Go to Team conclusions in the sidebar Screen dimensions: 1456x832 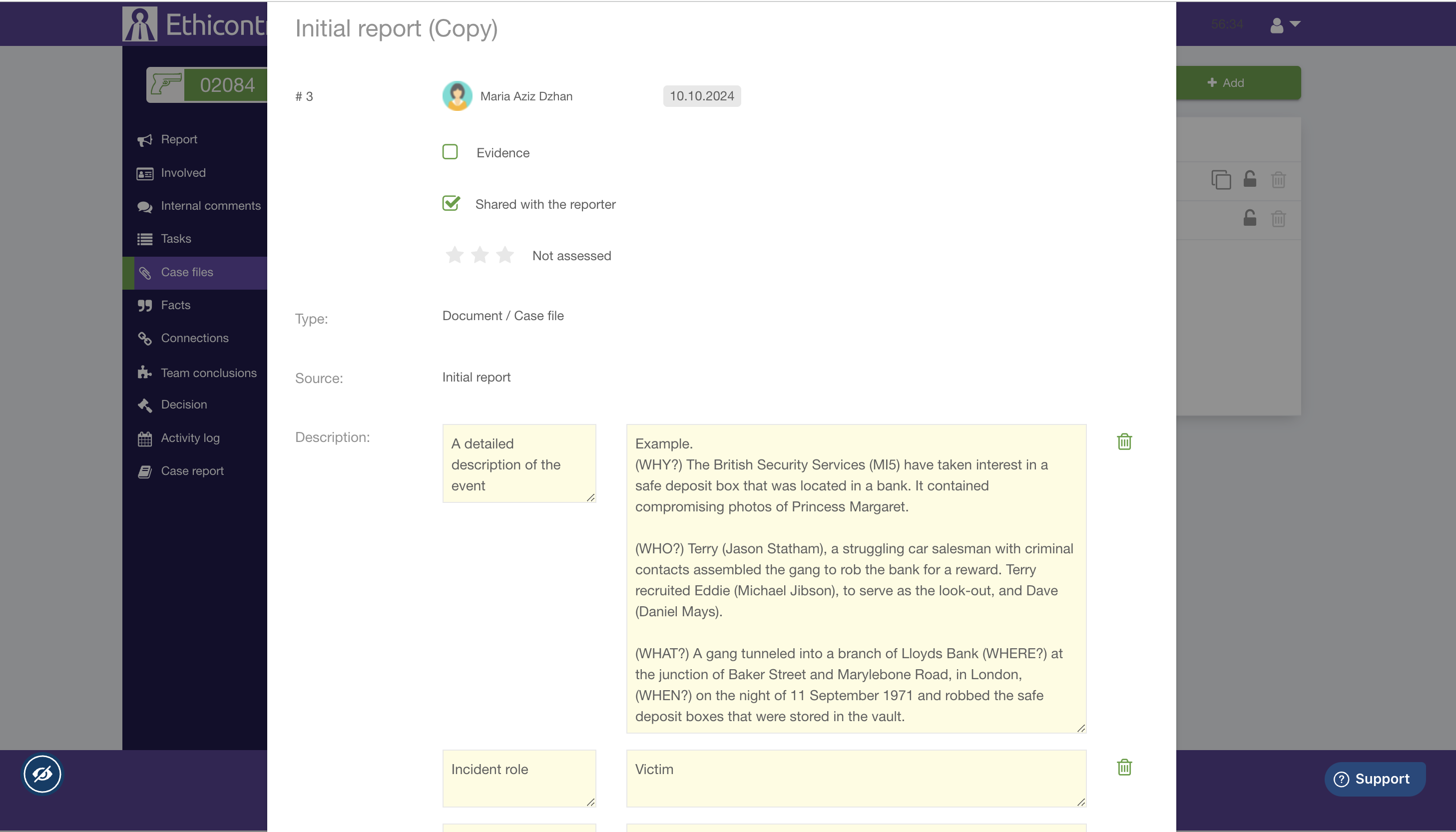[209, 373]
